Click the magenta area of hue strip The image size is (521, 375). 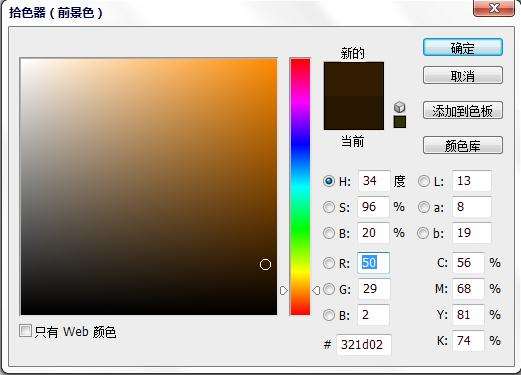tap(300, 102)
